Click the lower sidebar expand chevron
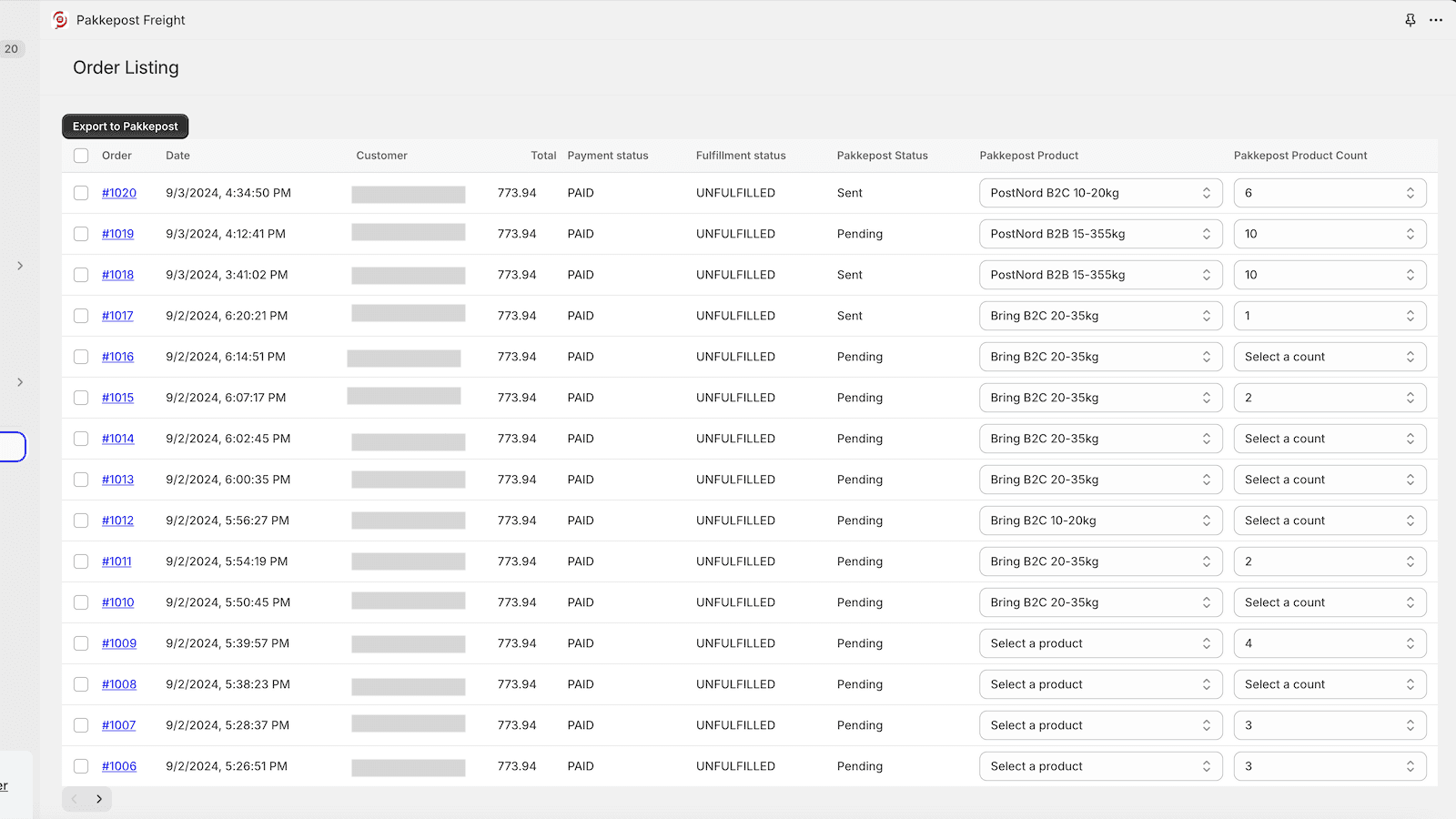1456x819 pixels. tap(20, 382)
